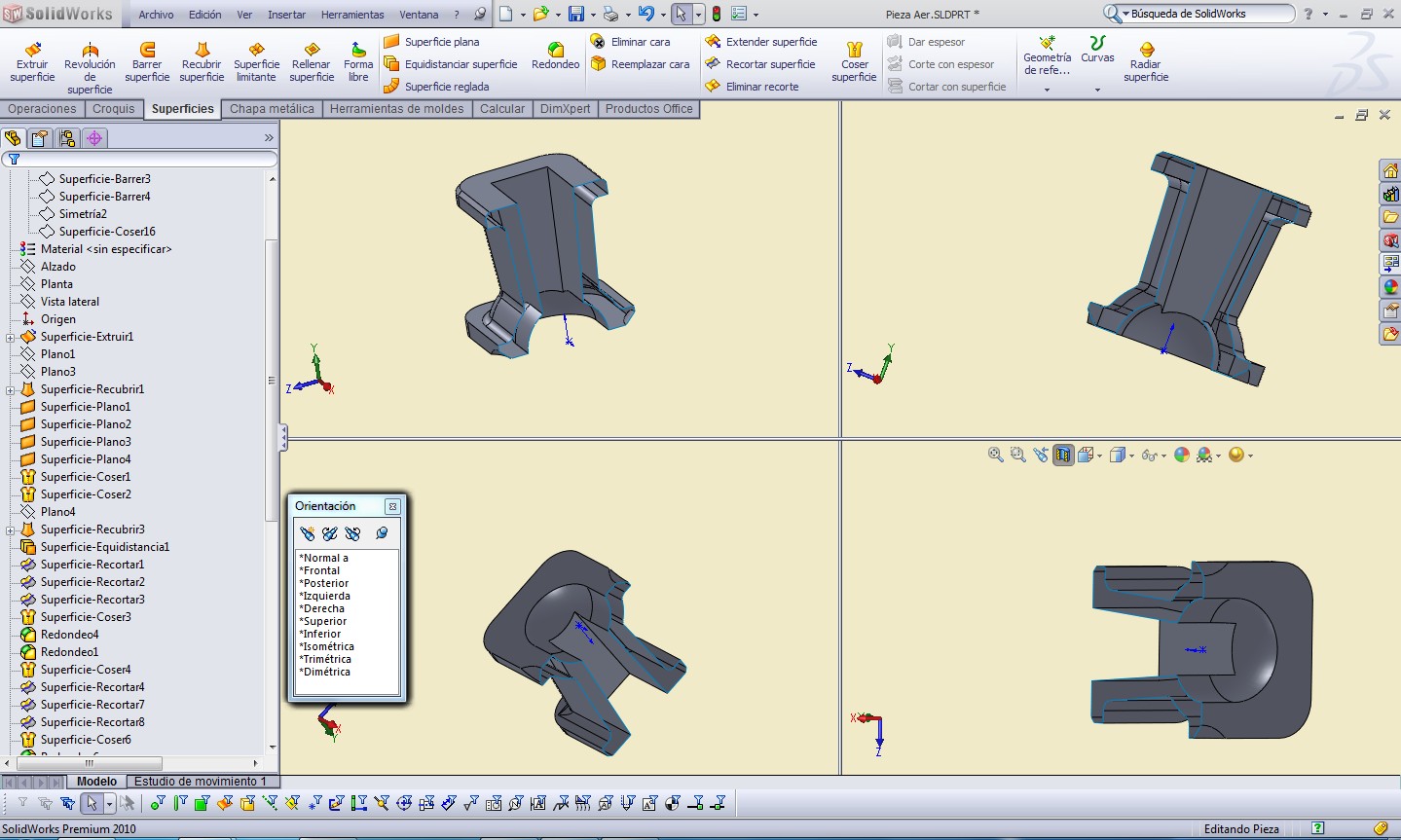Screen dimensions: 1401x840
Task: Open the FeatureManager design tree tab
Action: [13, 138]
